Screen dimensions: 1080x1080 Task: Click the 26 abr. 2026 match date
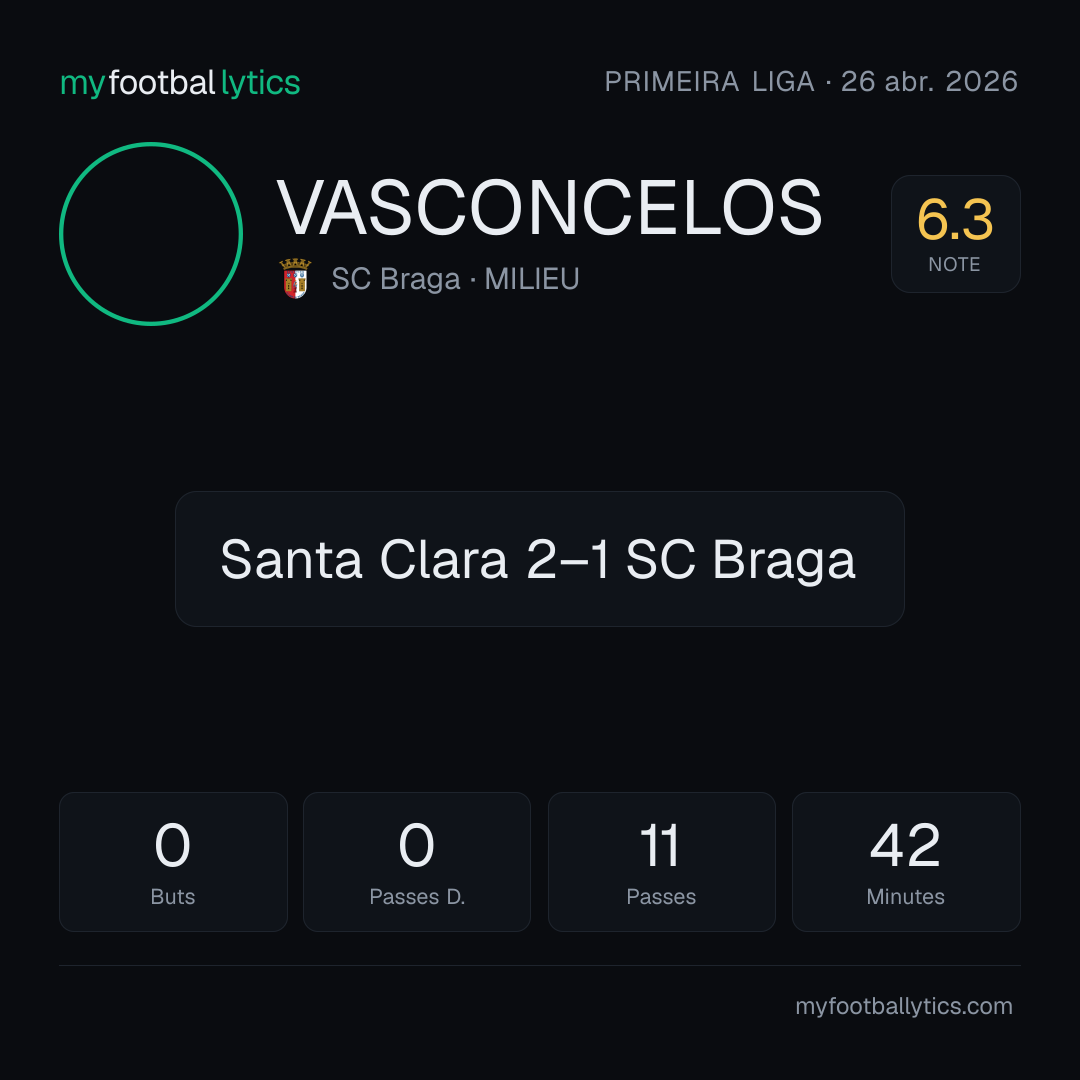point(929,82)
